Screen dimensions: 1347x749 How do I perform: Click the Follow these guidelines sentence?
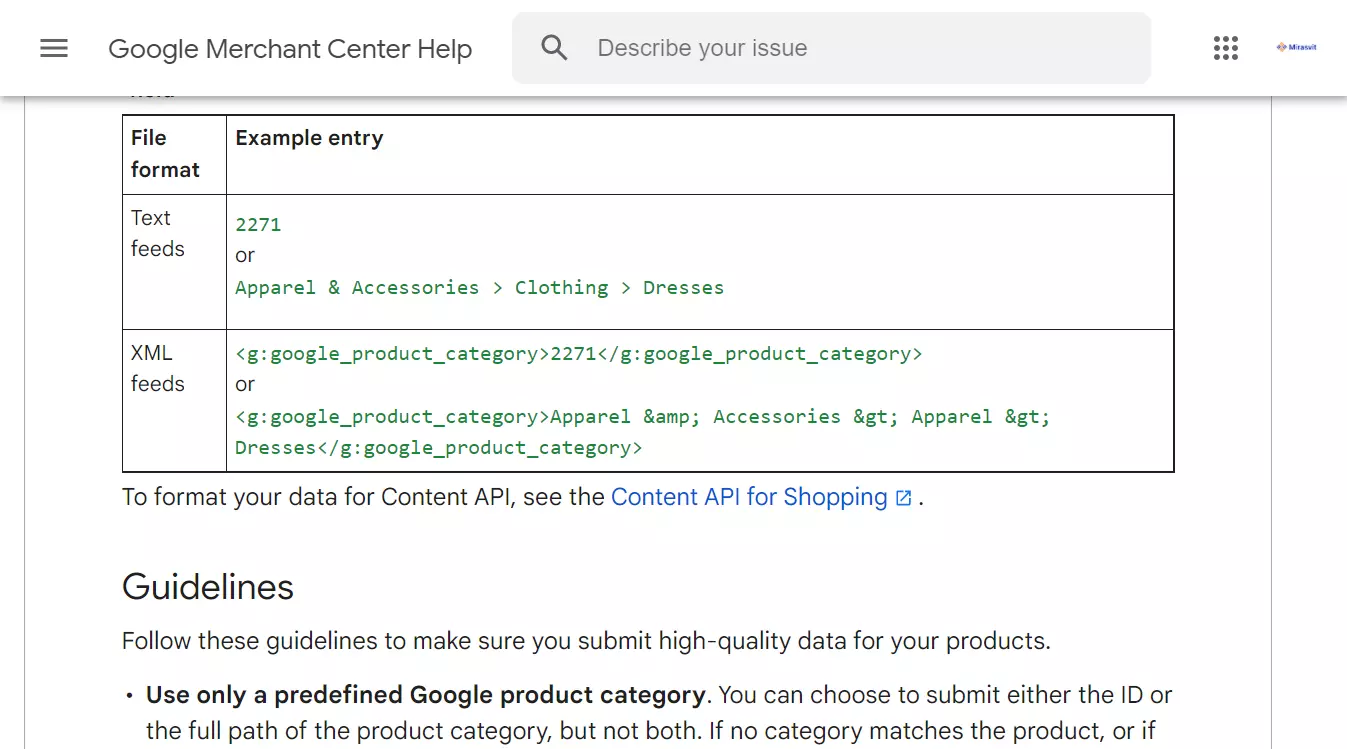(586, 641)
